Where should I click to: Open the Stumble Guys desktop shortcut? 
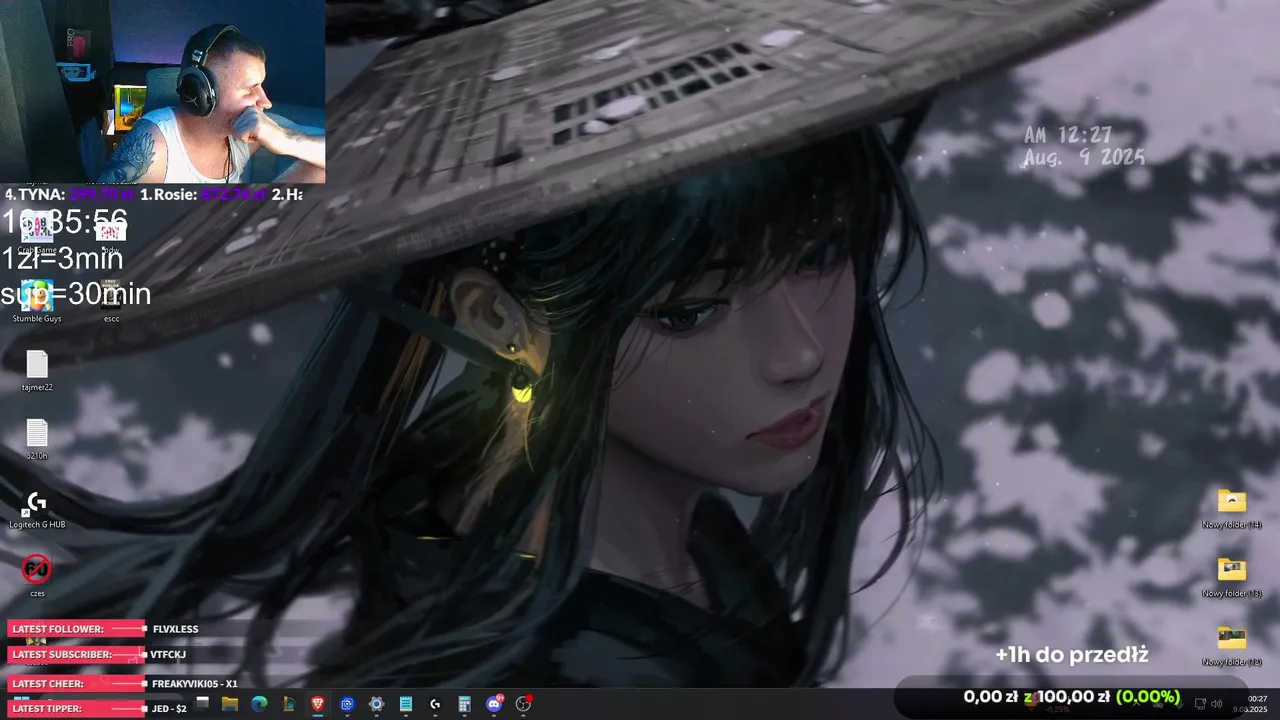[x=37, y=300]
